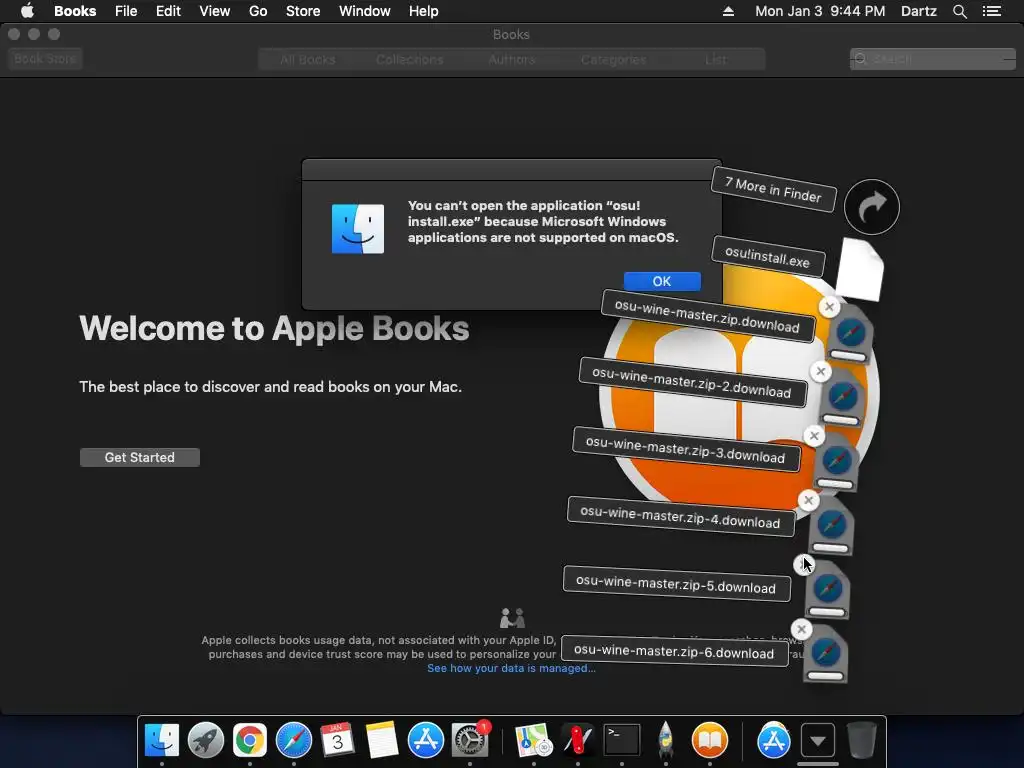Viewport: 1024px width, 768px height.
Task: Open Spotlight search magnifier in menu bar
Action: pyautogui.click(x=959, y=11)
